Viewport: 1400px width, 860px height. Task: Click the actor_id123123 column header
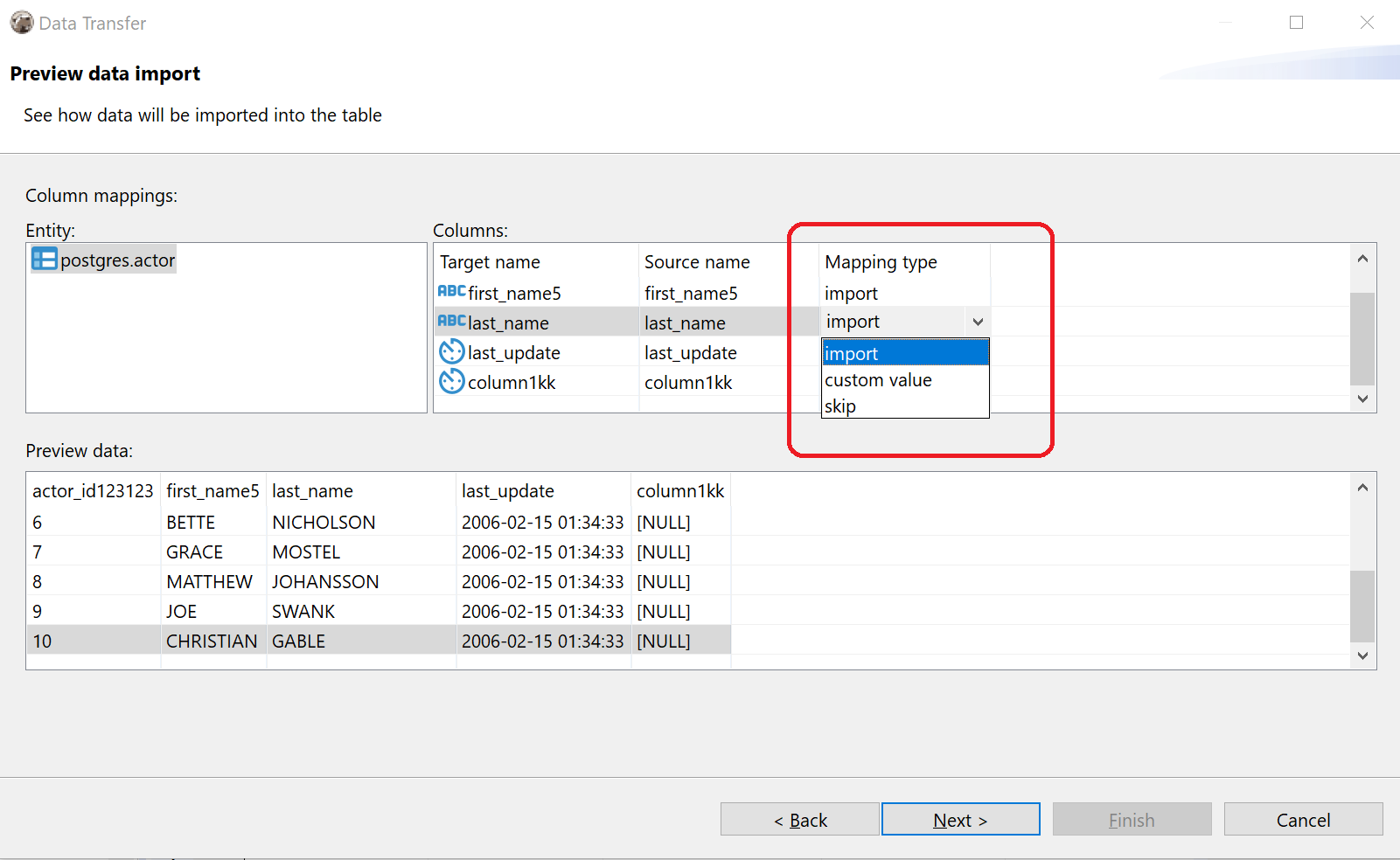[x=92, y=490]
